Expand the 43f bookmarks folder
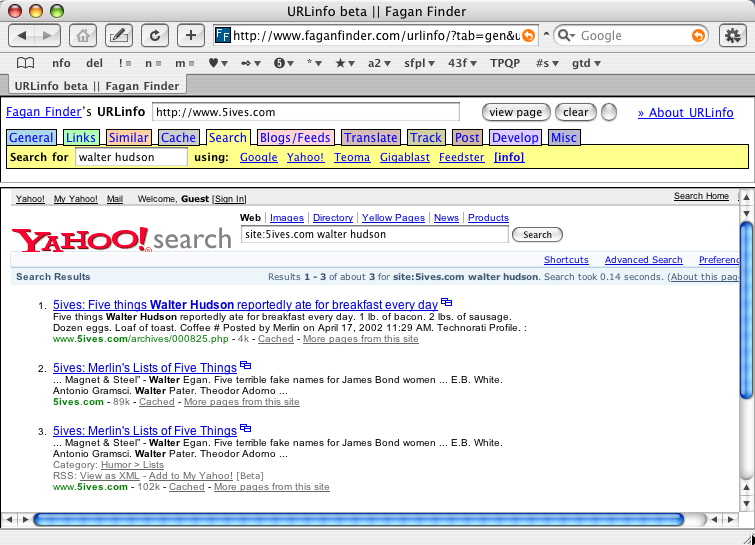 [x=462, y=63]
